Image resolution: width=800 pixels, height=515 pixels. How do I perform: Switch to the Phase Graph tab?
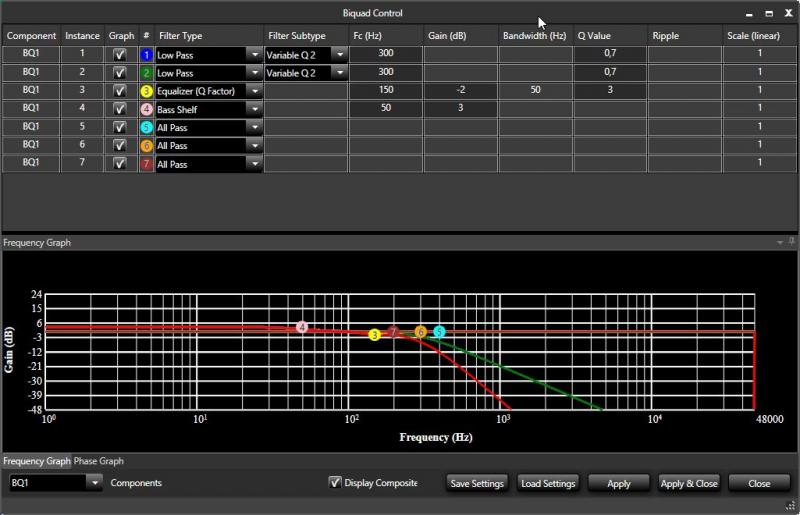(x=99, y=461)
